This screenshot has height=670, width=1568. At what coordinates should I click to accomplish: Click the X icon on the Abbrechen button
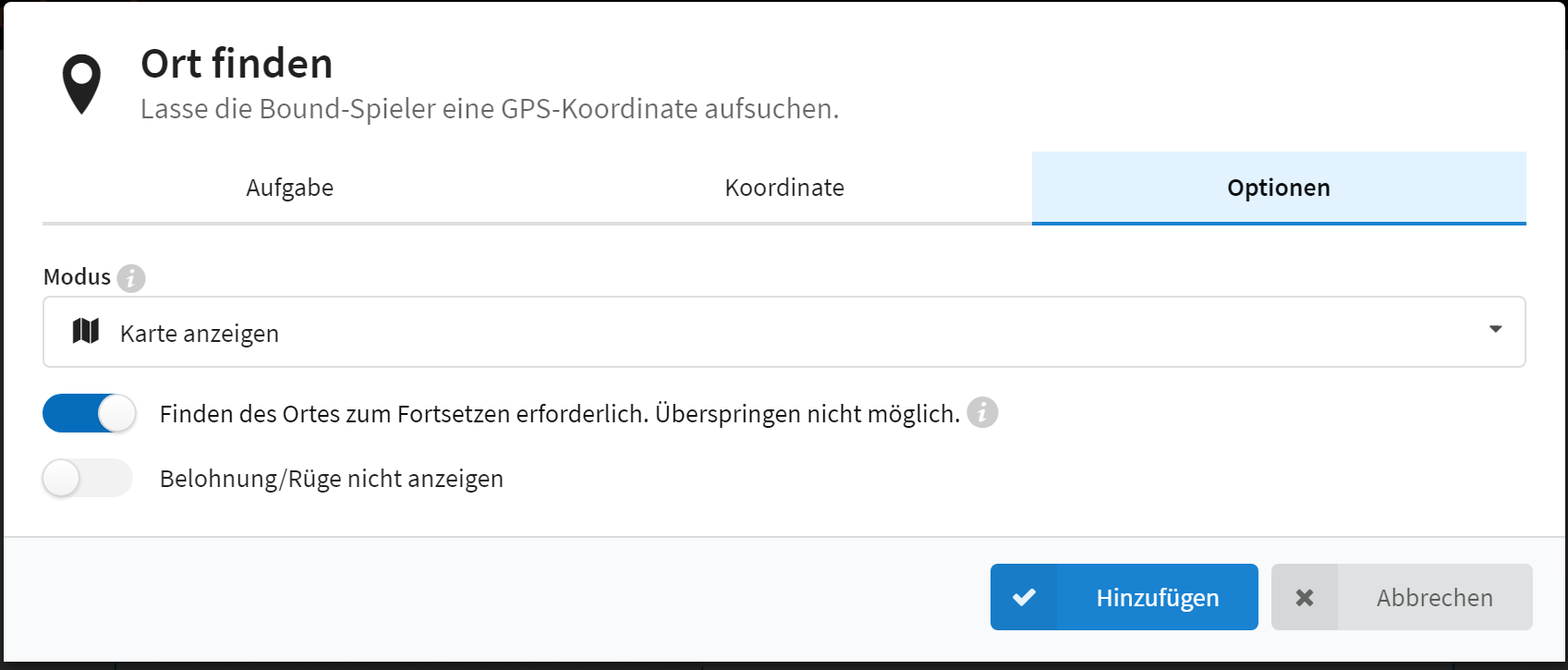pyautogui.click(x=1304, y=598)
